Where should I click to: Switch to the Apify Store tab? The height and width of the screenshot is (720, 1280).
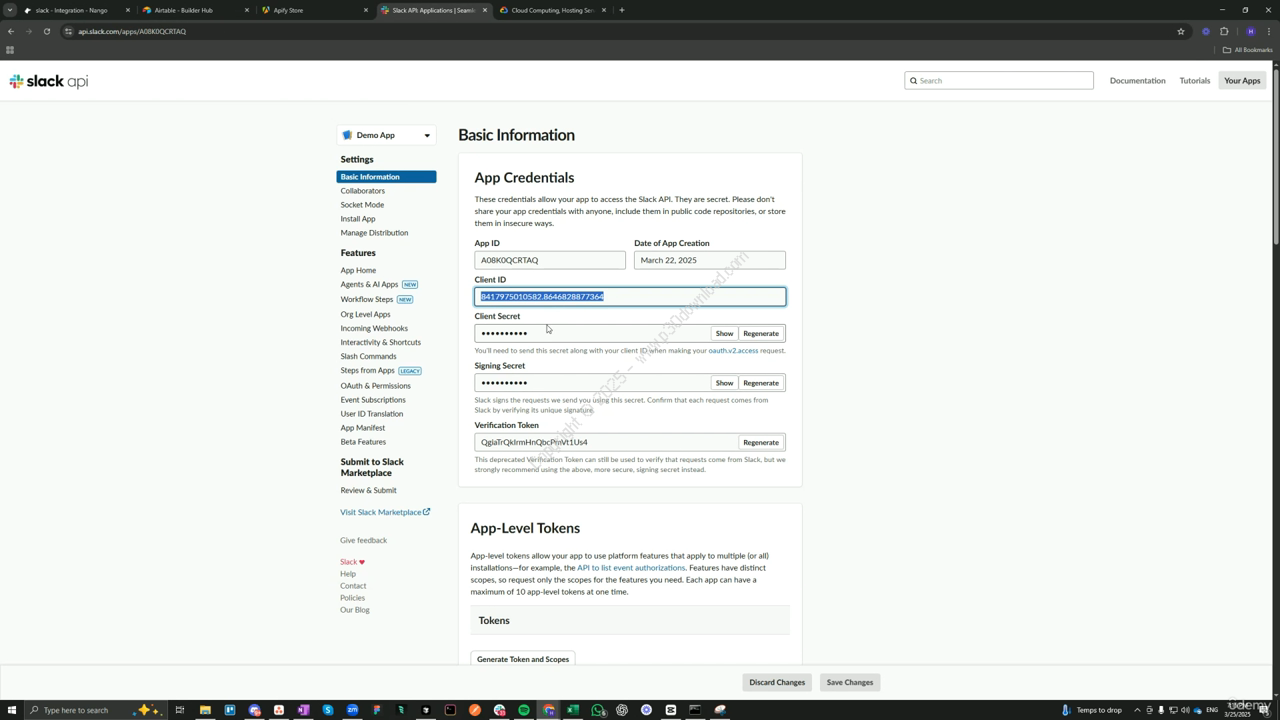click(313, 10)
